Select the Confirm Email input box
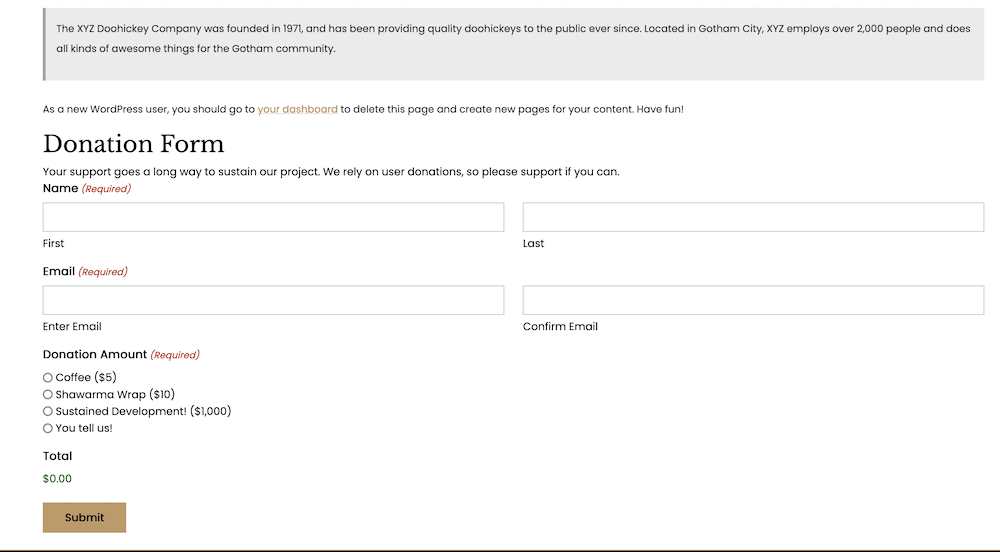 (x=753, y=300)
